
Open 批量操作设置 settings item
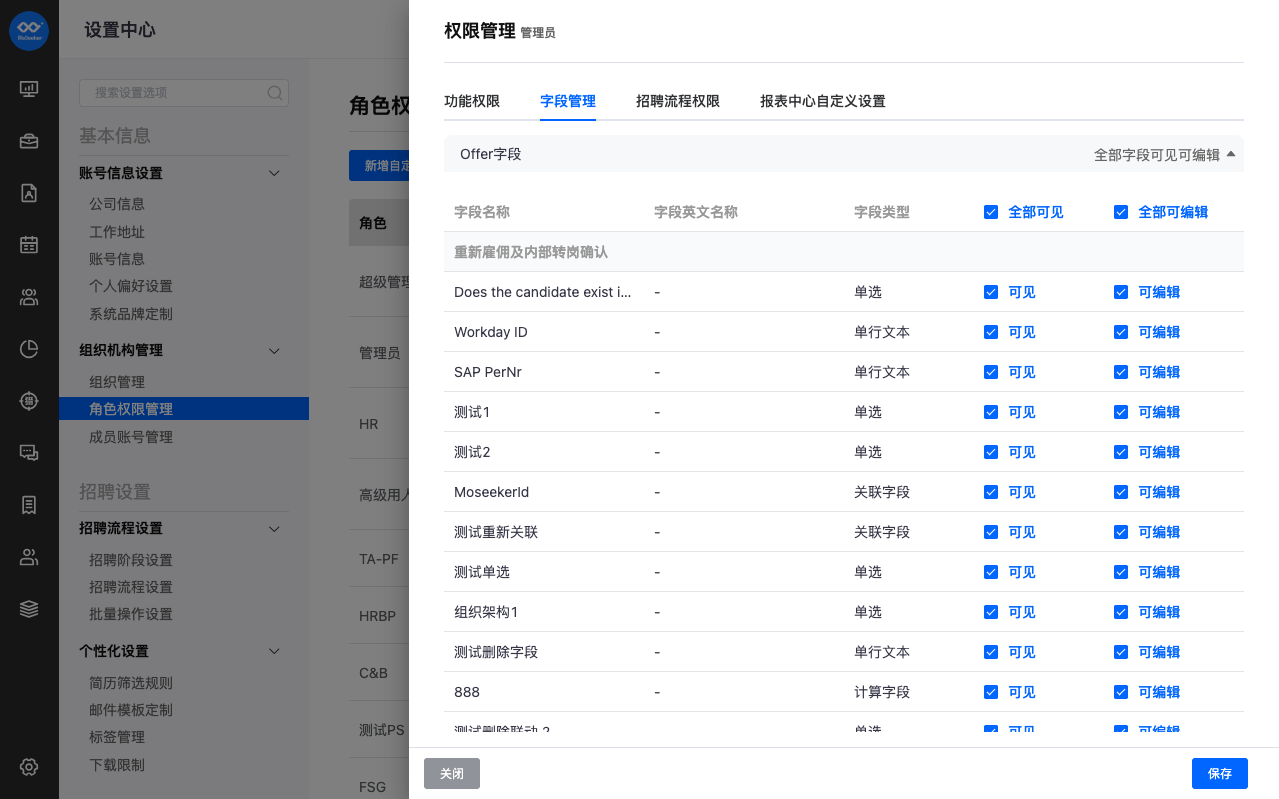coord(131,614)
